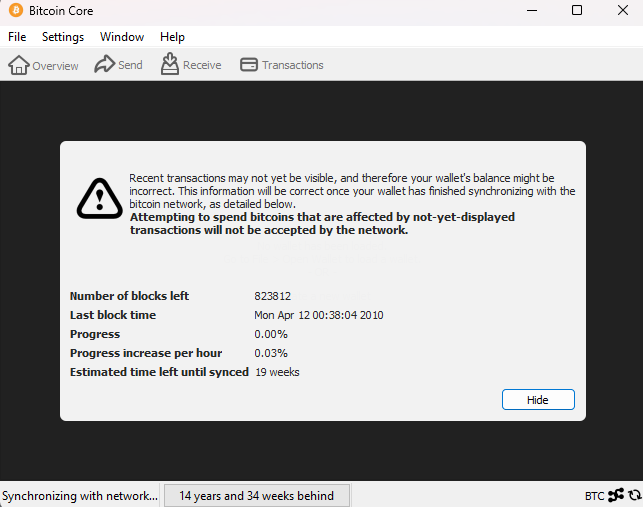Click the BTC unit selector in status bar
This screenshot has width=643, height=507.
coord(594,496)
